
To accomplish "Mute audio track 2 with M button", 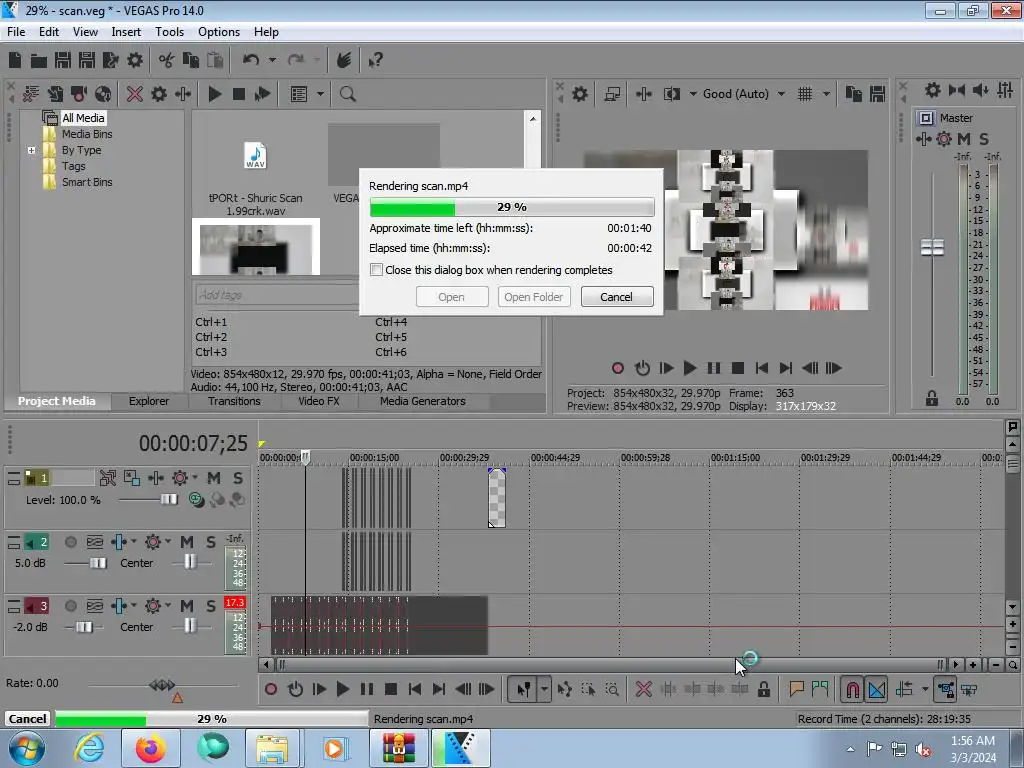I will point(187,542).
